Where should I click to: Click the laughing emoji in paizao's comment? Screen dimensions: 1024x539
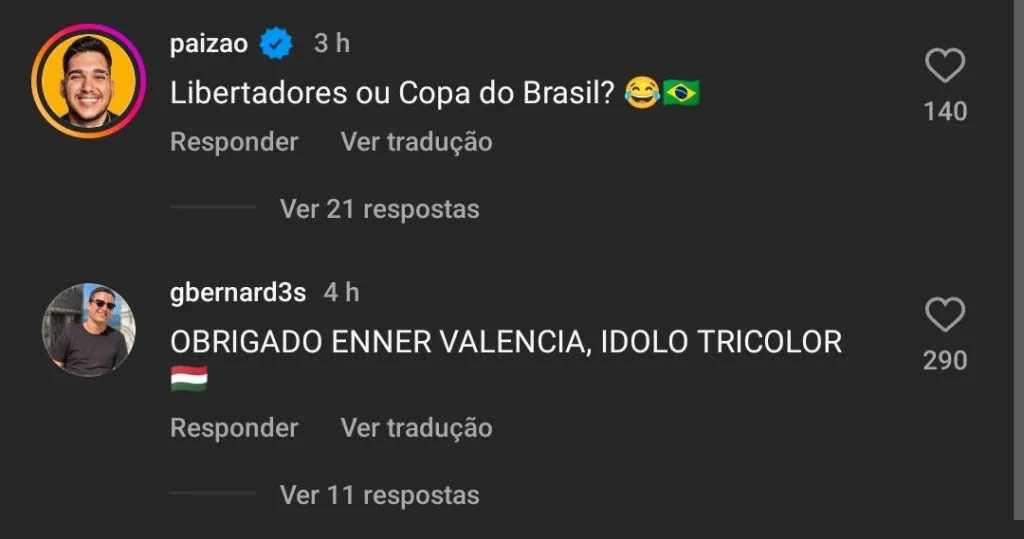point(642,93)
